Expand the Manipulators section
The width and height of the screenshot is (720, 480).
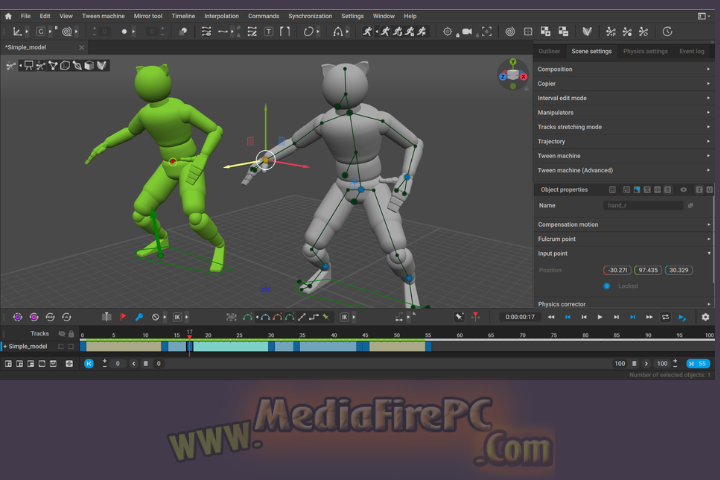(624, 113)
